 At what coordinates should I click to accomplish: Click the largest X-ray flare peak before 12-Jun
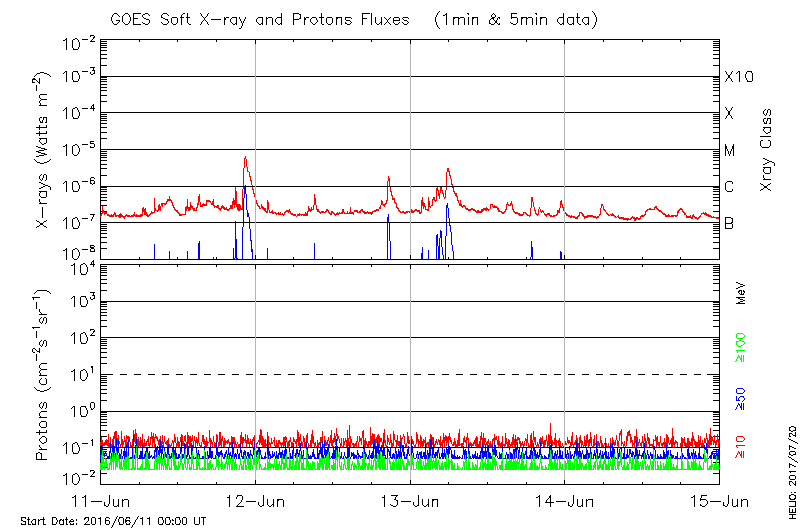[x=245, y=158]
